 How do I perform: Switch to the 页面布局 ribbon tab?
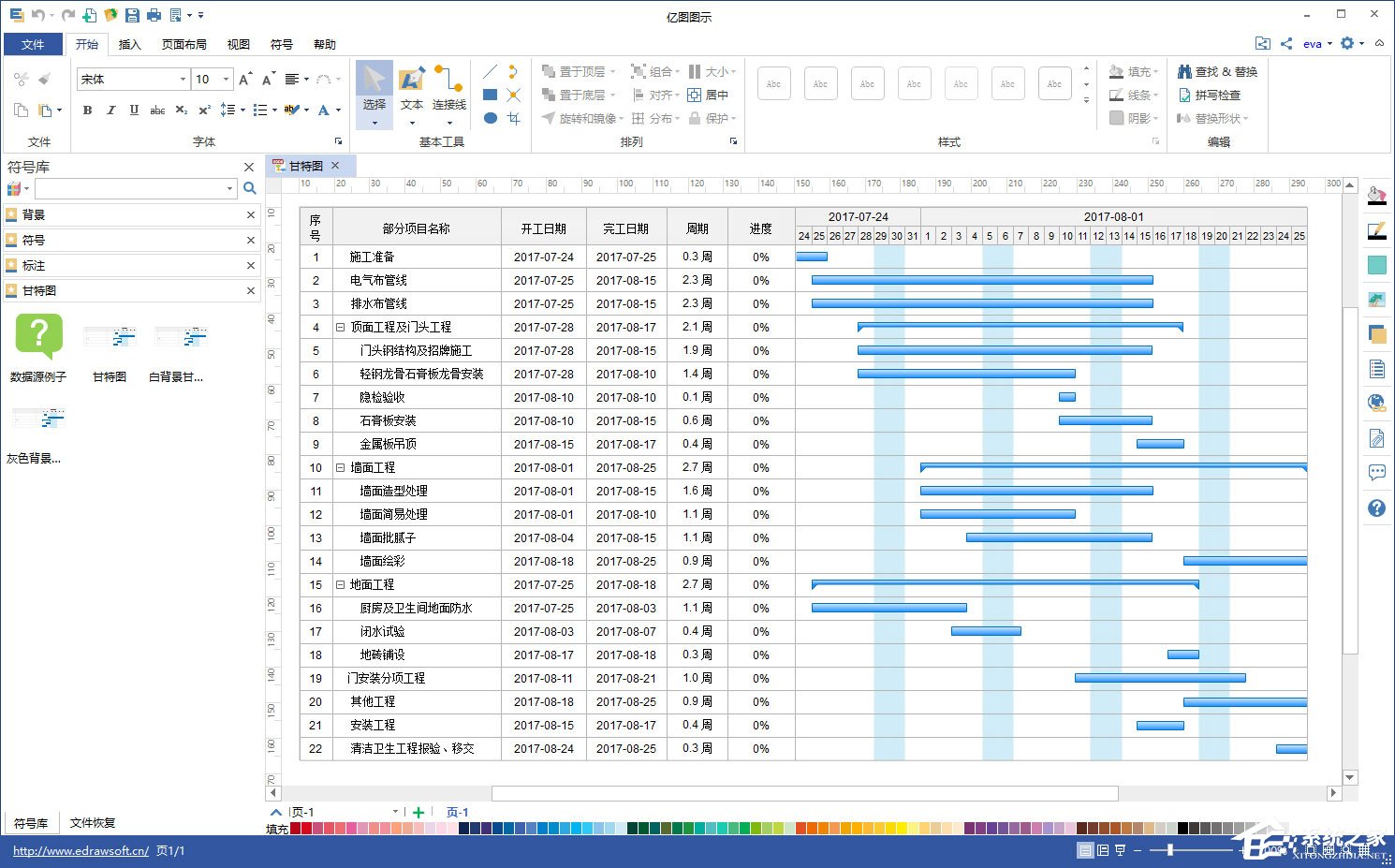(x=184, y=44)
